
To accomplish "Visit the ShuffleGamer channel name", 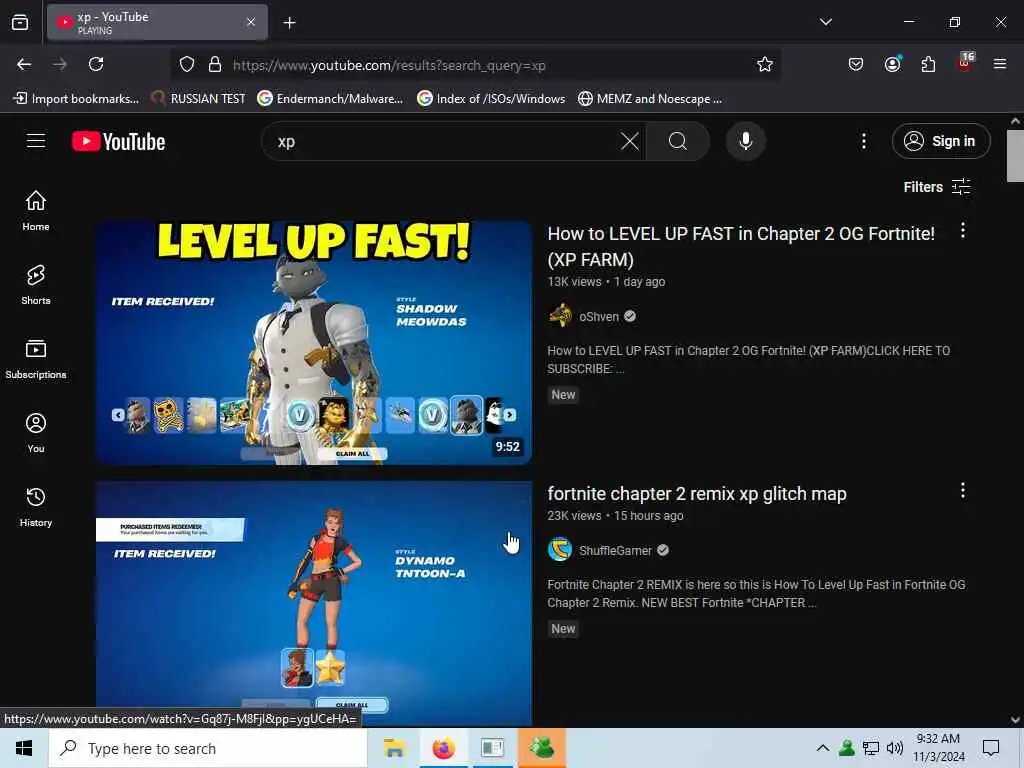I will (615, 551).
